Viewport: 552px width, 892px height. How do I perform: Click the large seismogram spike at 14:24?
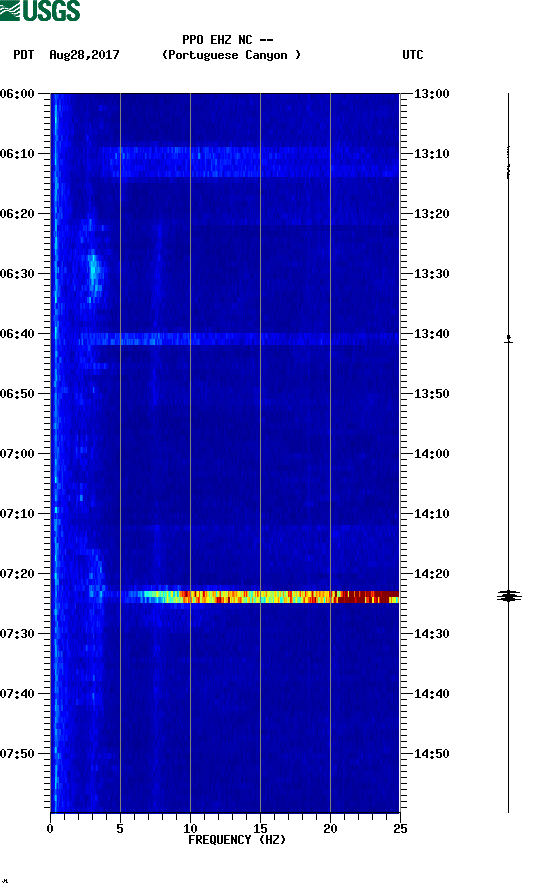pyautogui.click(x=509, y=596)
